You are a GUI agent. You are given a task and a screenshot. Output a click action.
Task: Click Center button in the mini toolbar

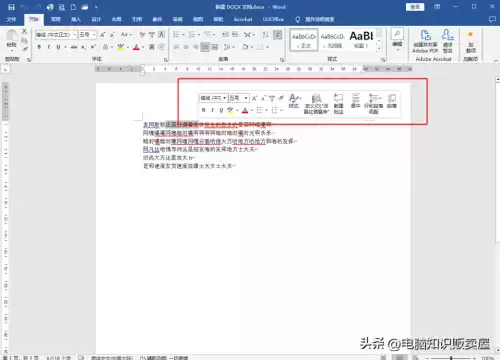click(356, 101)
